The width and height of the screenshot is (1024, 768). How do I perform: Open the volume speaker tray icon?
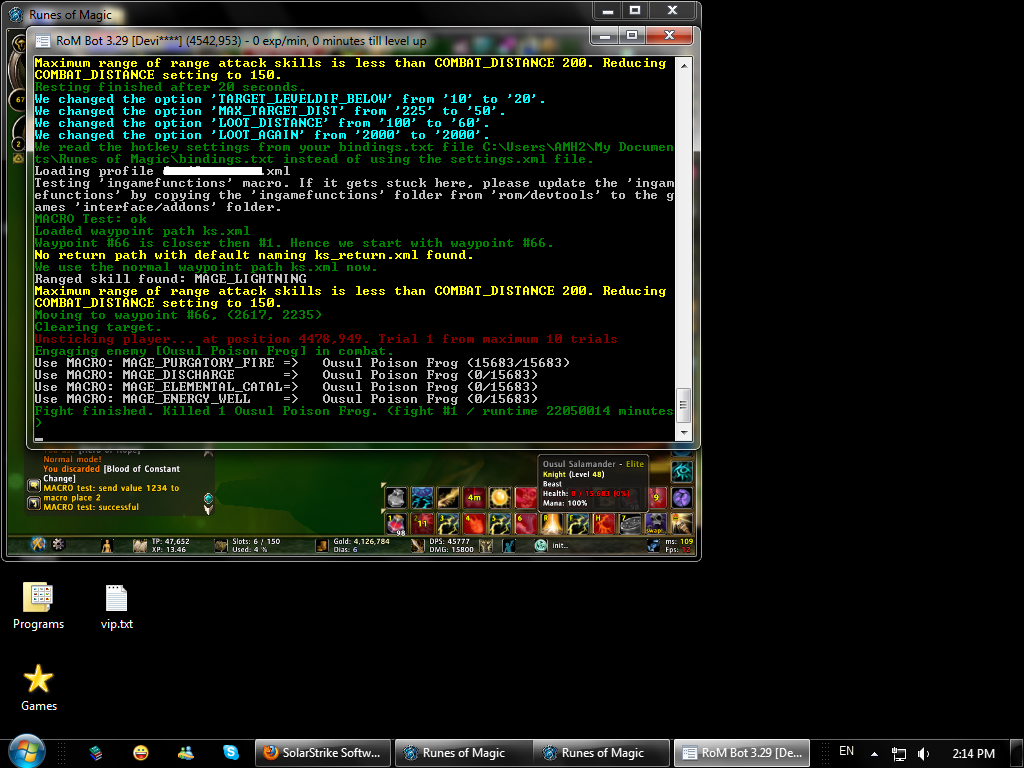(x=923, y=754)
